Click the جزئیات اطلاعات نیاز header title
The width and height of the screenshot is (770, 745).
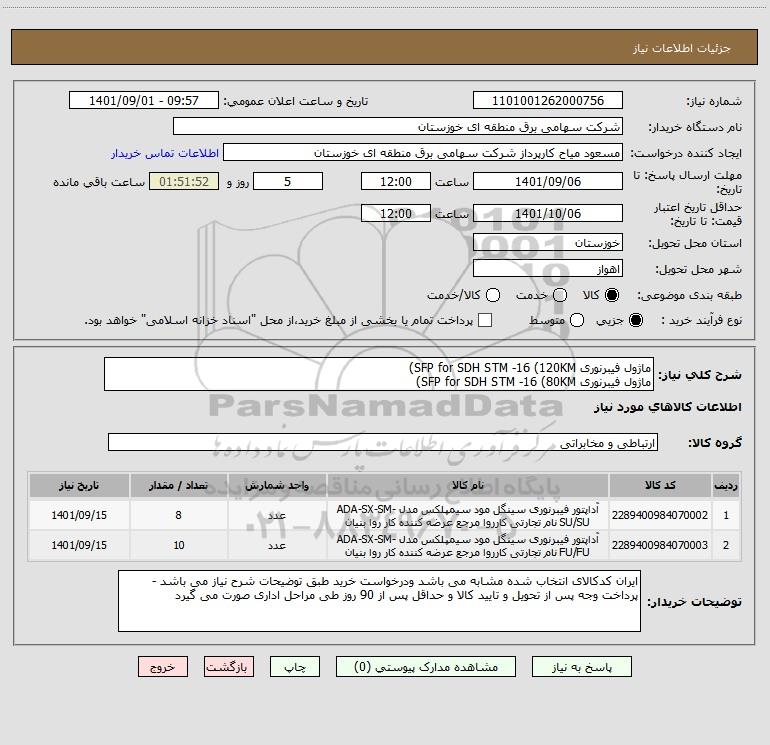click(x=682, y=48)
